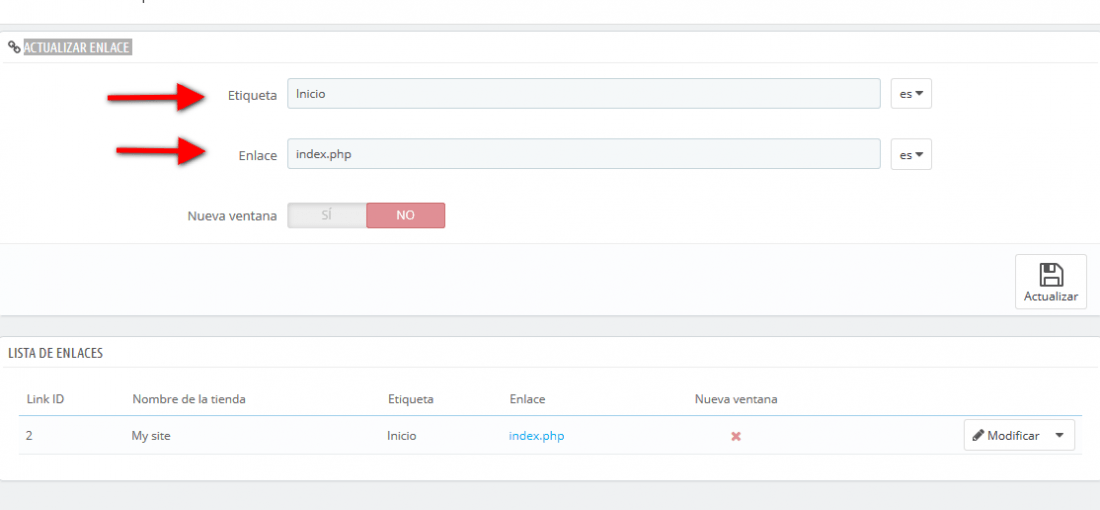Click the red X under Nueva ventana column

(736, 436)
